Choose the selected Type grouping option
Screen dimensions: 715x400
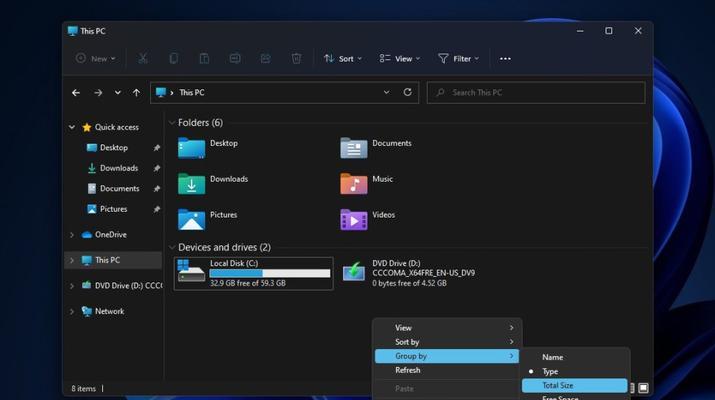[x=575, y=372]
